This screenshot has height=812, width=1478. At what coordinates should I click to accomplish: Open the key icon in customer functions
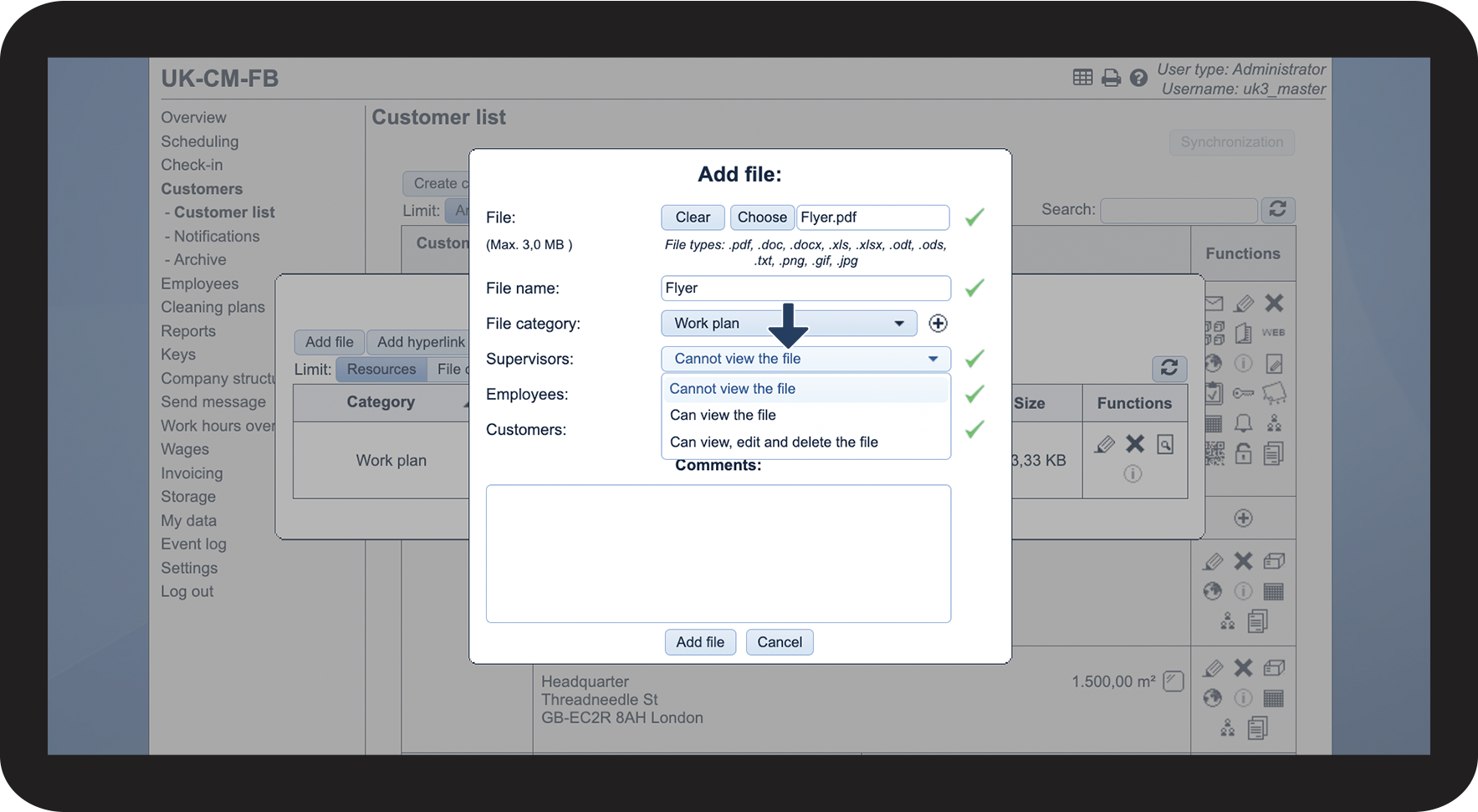point(1244,393)
